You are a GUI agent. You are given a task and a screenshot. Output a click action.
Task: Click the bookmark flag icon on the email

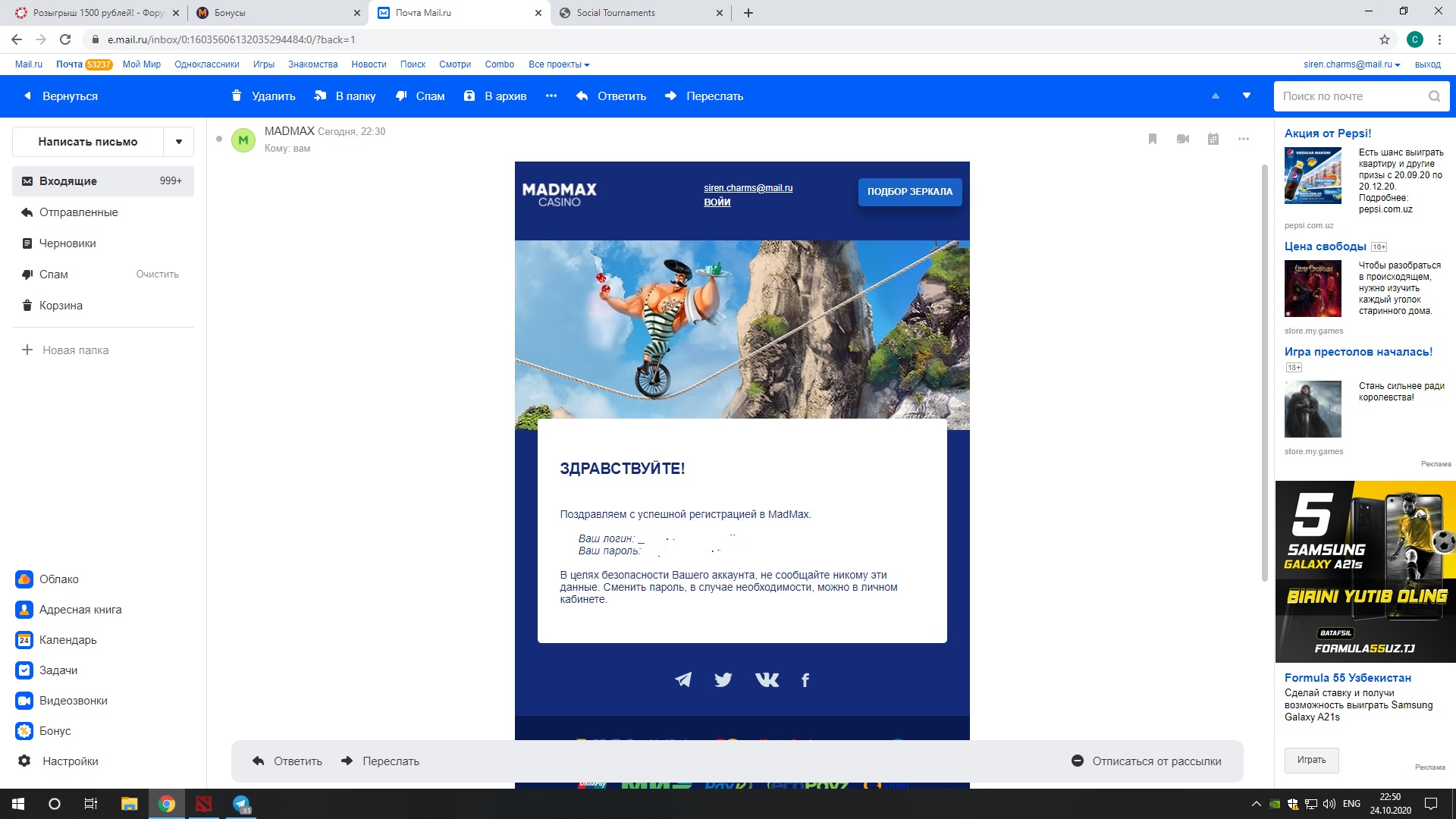coord(1152,139)
